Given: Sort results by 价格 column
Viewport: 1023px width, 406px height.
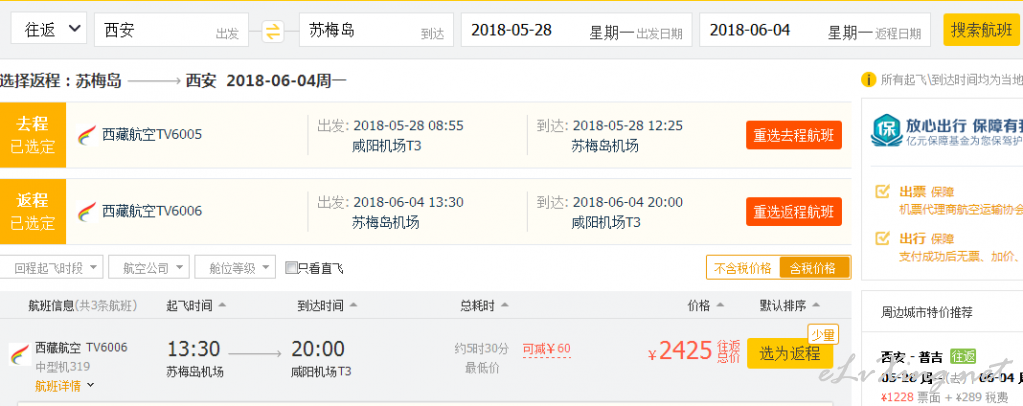Looking at the screenshot, I should (705, 305).
